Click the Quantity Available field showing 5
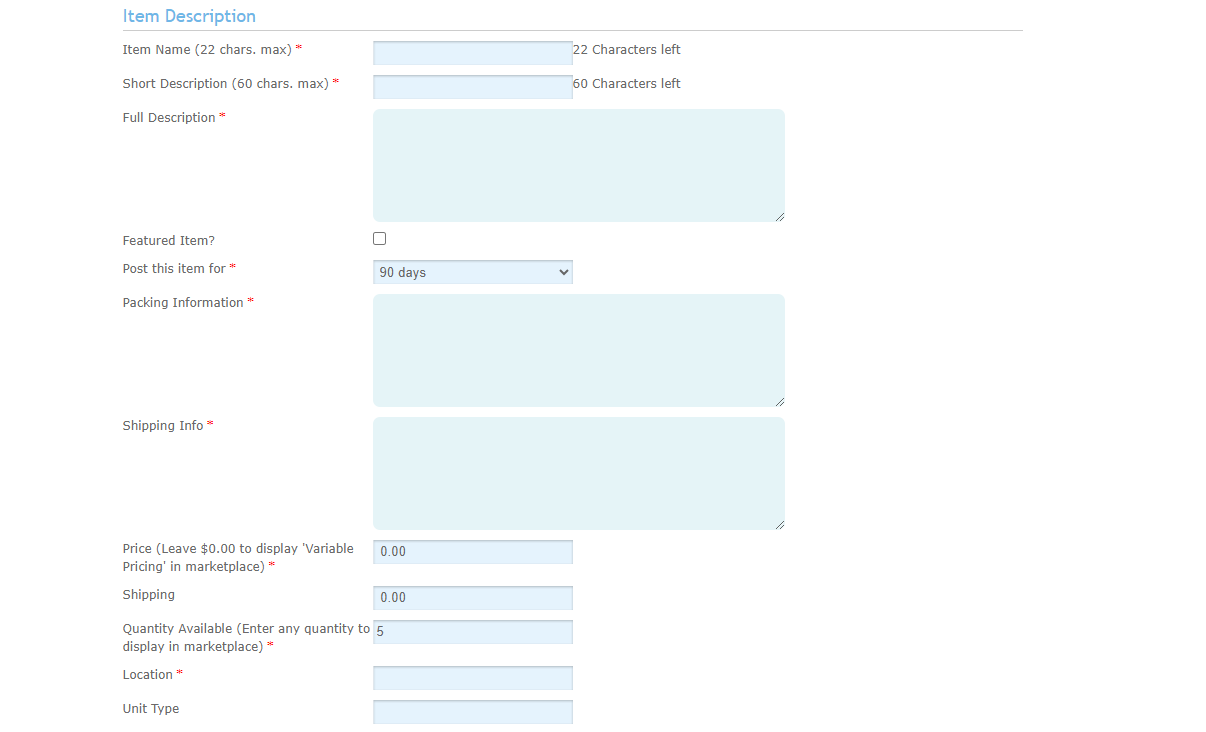 472,632
